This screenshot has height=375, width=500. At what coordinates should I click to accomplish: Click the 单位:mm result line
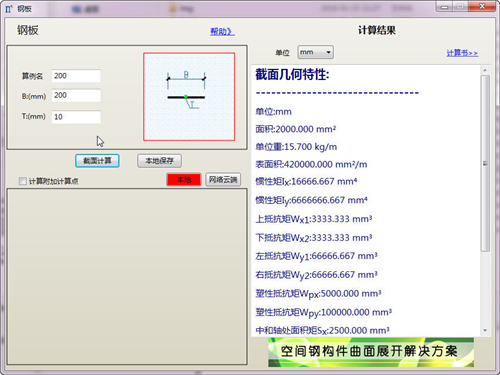tap(273, 111)
